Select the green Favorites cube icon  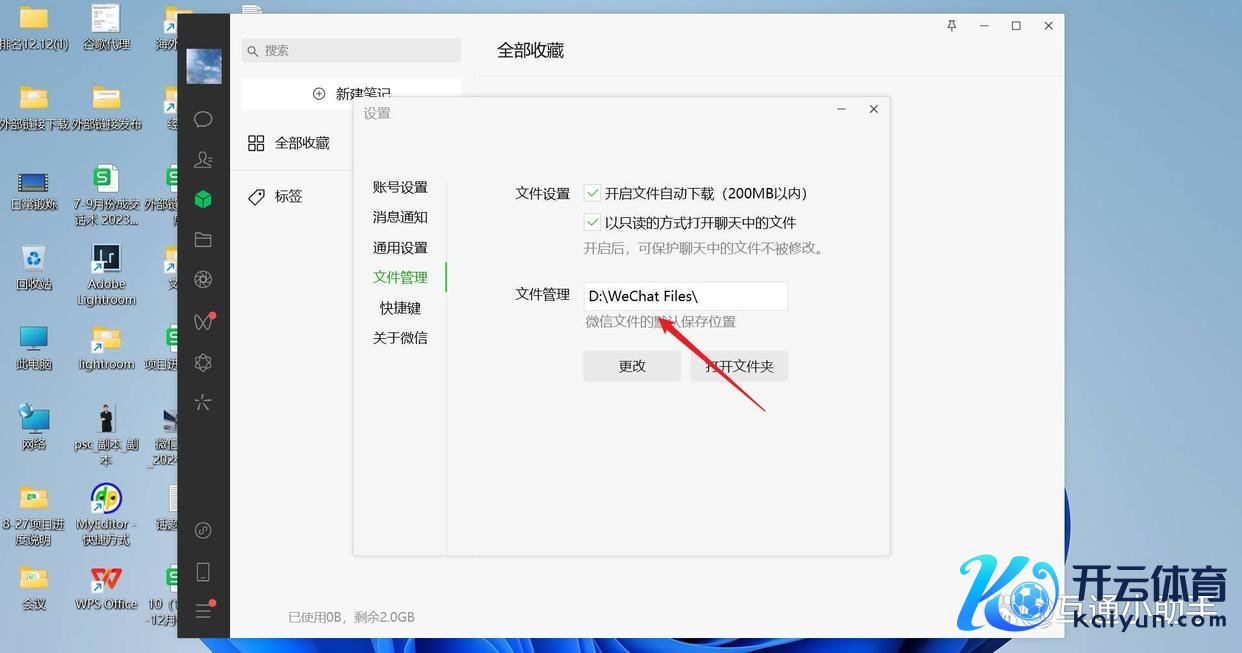click(x=203, y=199)
